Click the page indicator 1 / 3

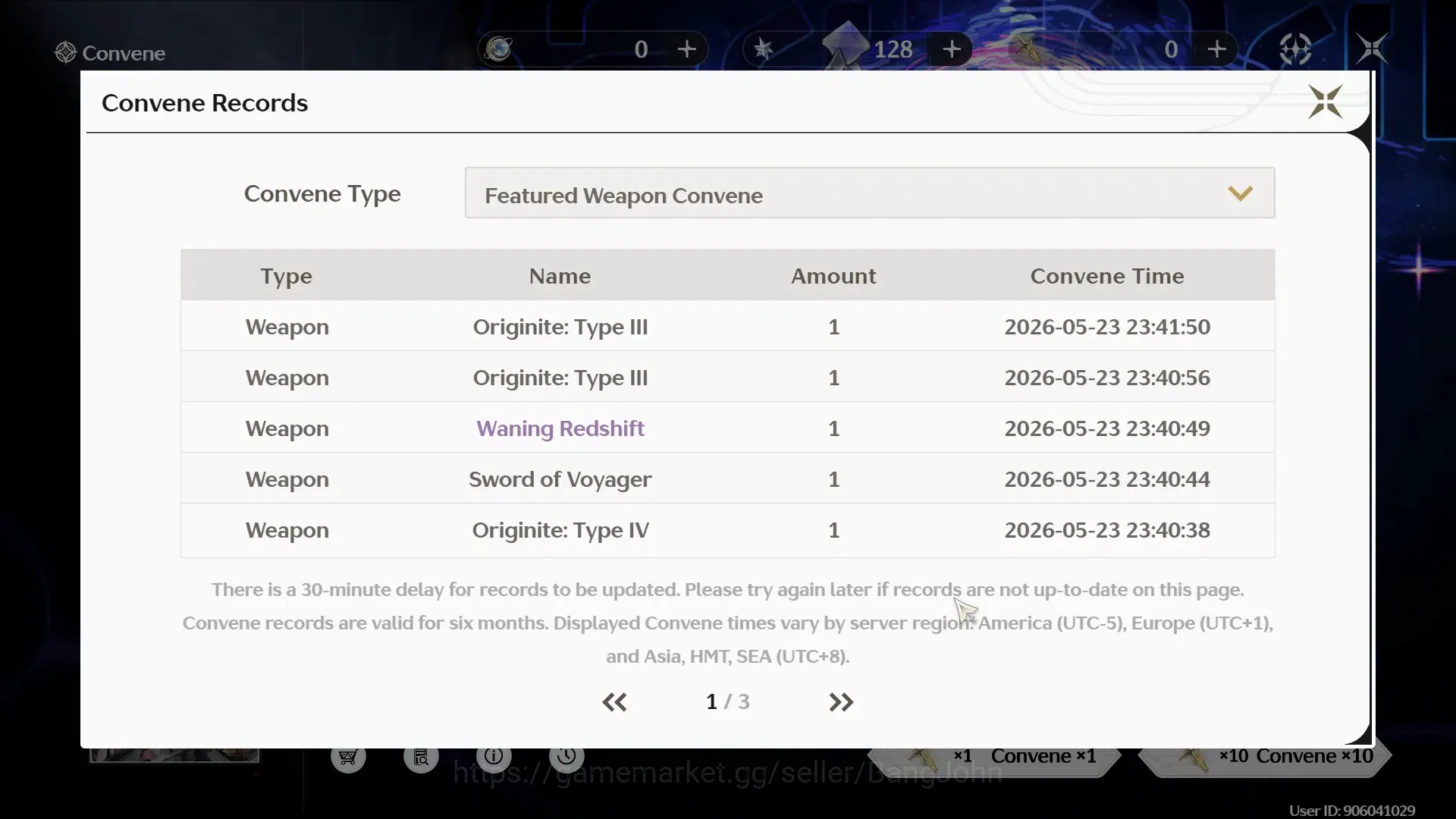727,702
